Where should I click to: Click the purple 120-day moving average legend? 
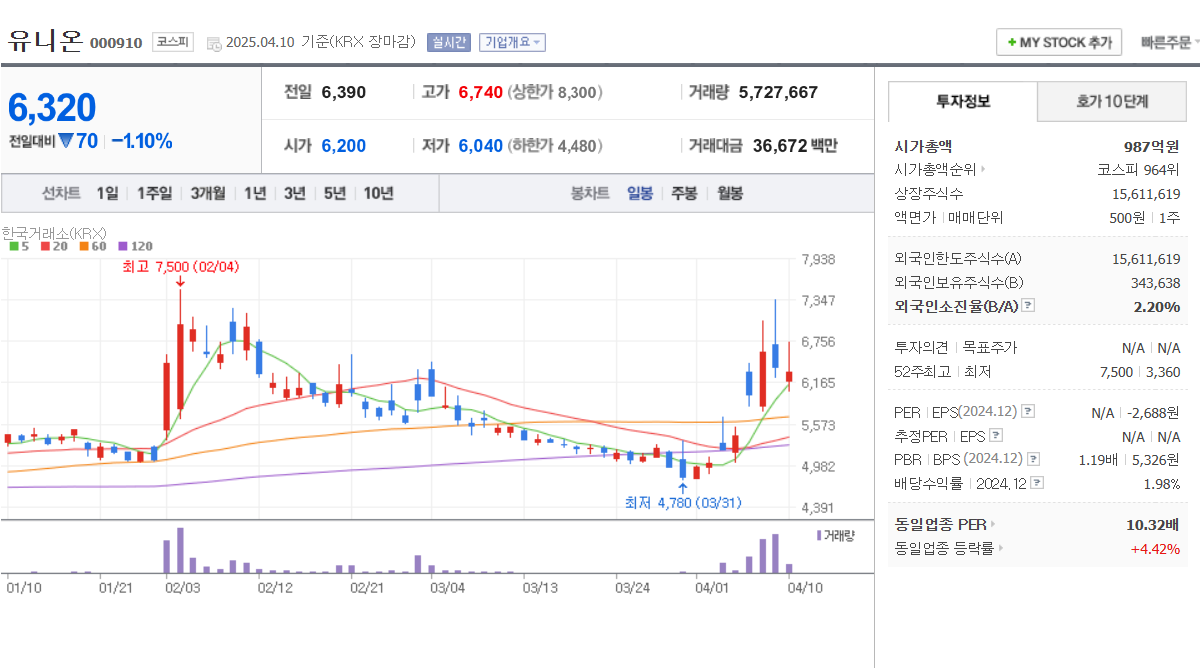point(135,245)
